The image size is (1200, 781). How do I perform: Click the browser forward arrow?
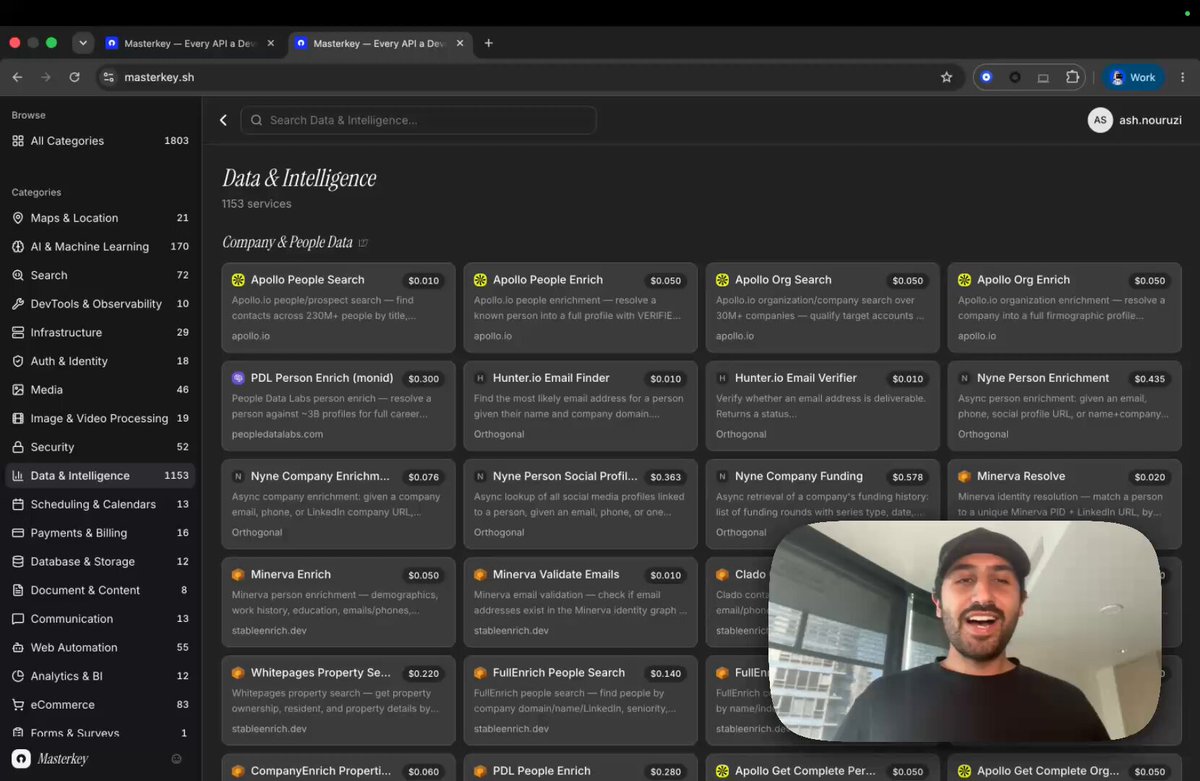pyautogui.click(x=46, y=77)
